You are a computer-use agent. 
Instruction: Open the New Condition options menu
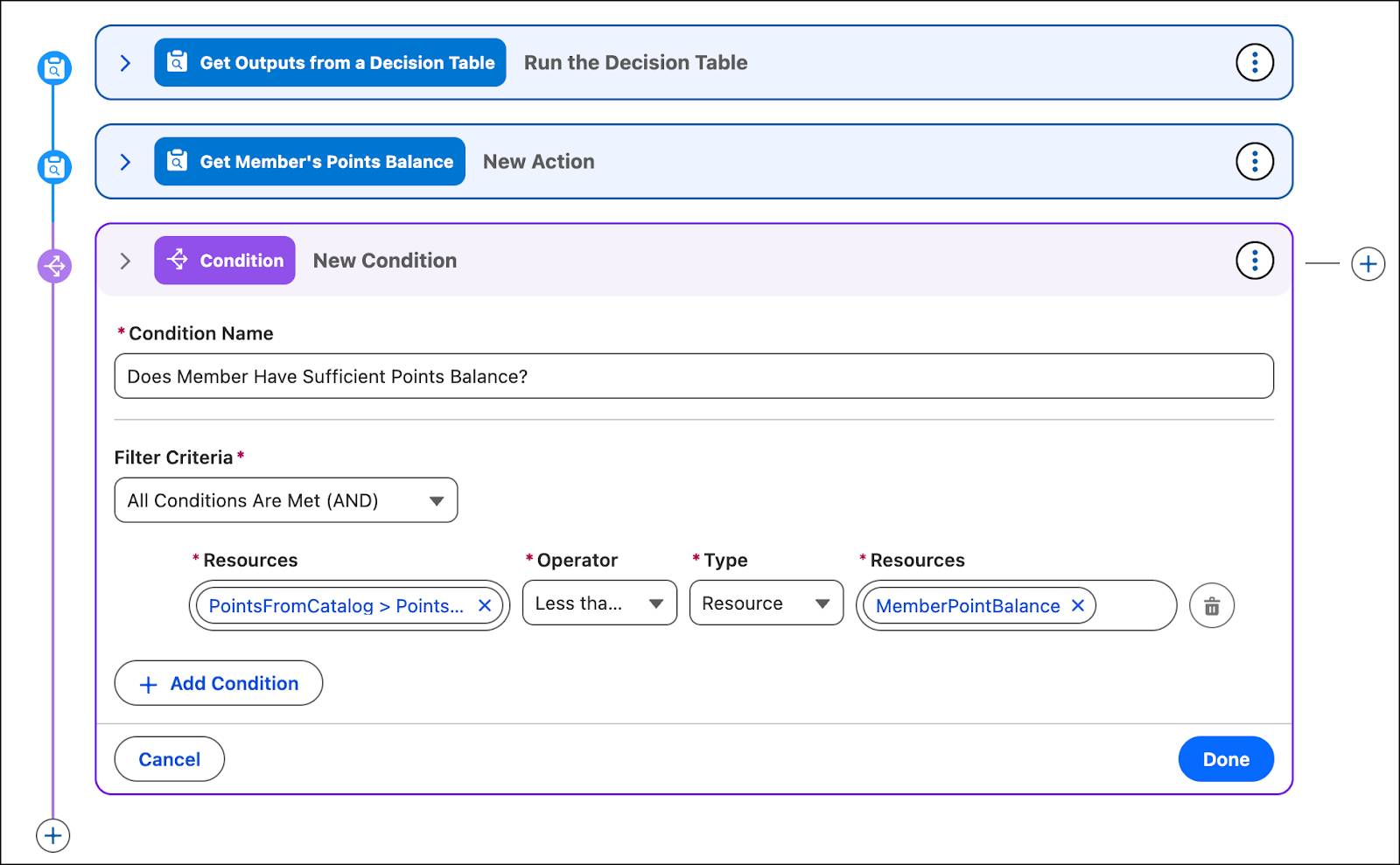tap(1254, 261)
